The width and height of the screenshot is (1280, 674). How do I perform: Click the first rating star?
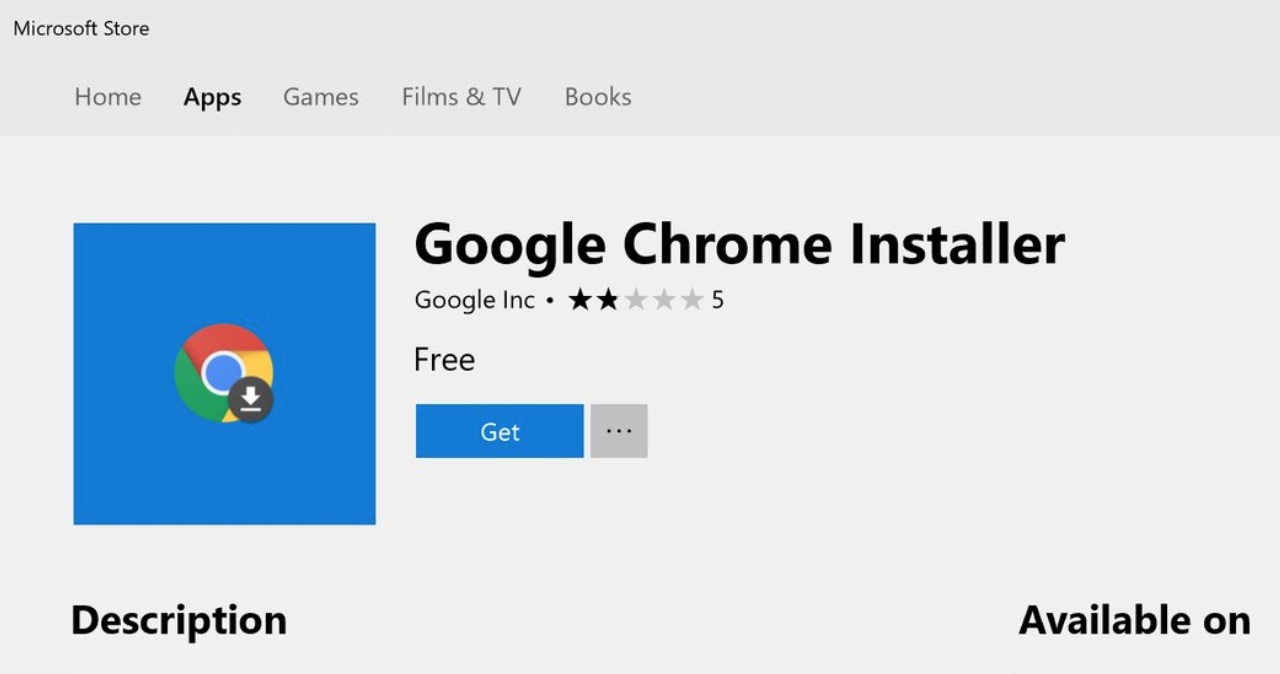tap(580, 300)
